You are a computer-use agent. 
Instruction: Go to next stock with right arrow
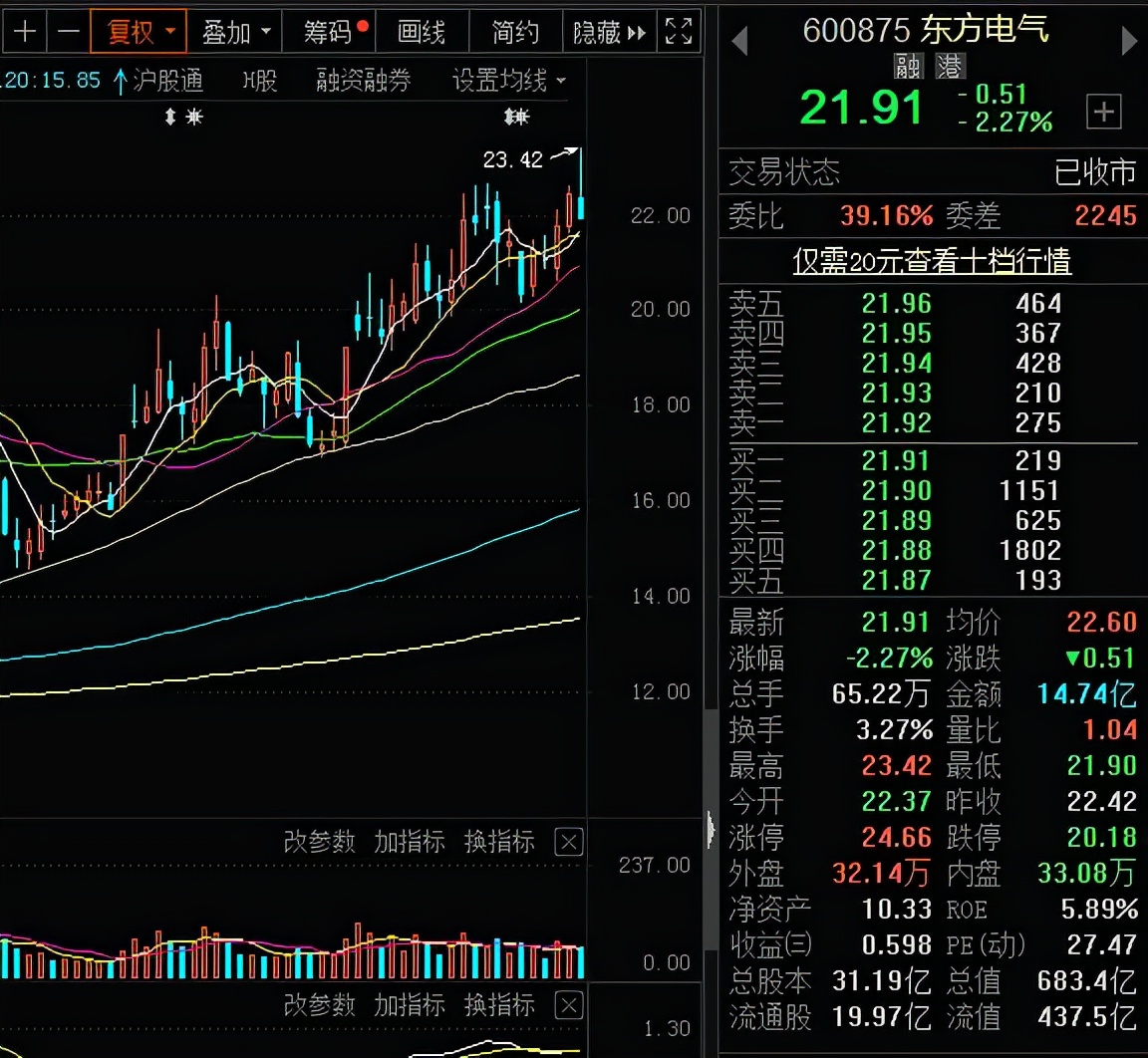pos(1129,41)
